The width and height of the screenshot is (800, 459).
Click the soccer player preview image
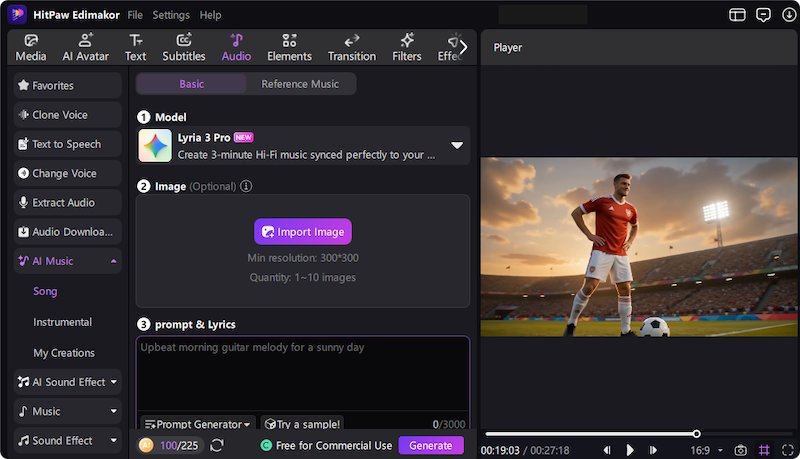pyautogui.click(x=639, y=247)
